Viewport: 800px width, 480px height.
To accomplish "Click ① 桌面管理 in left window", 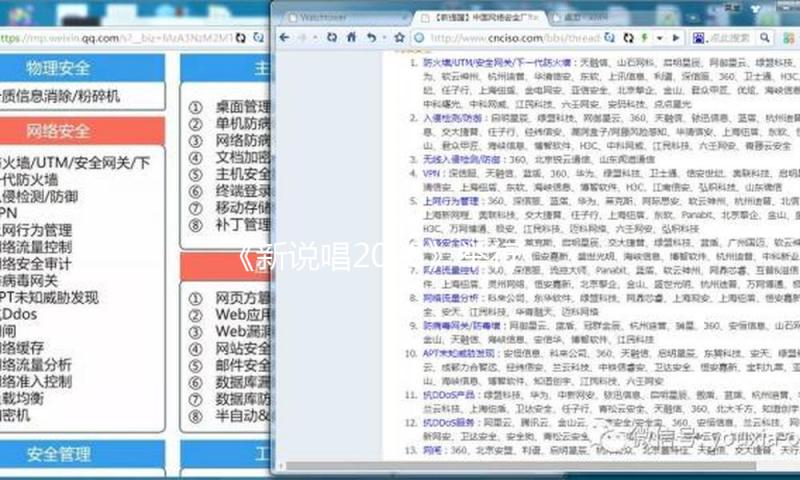I will coord(230,107).
